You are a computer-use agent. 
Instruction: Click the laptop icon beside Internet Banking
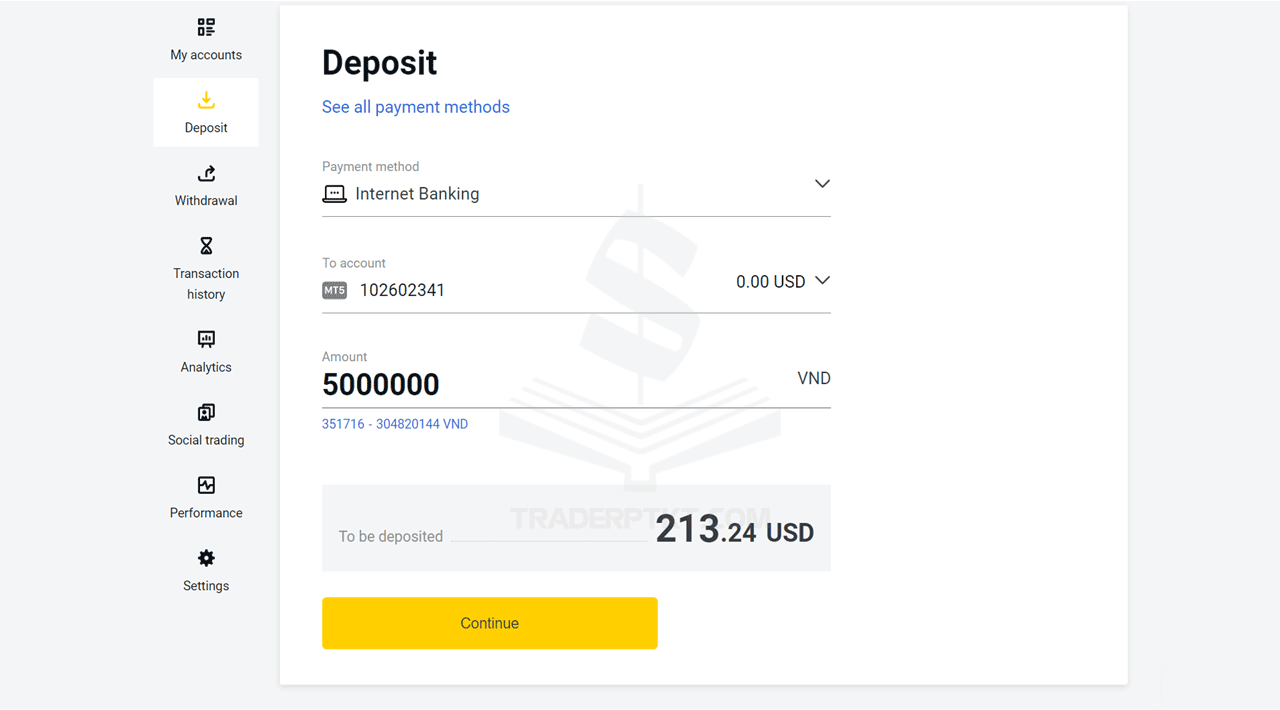pyautogui.click(x=334, y=194)
